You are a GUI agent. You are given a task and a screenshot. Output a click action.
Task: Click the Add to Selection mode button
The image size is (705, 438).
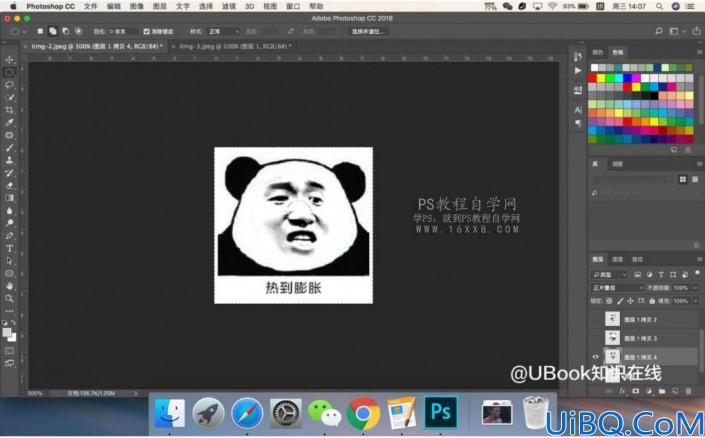click(x=53, y=31)
